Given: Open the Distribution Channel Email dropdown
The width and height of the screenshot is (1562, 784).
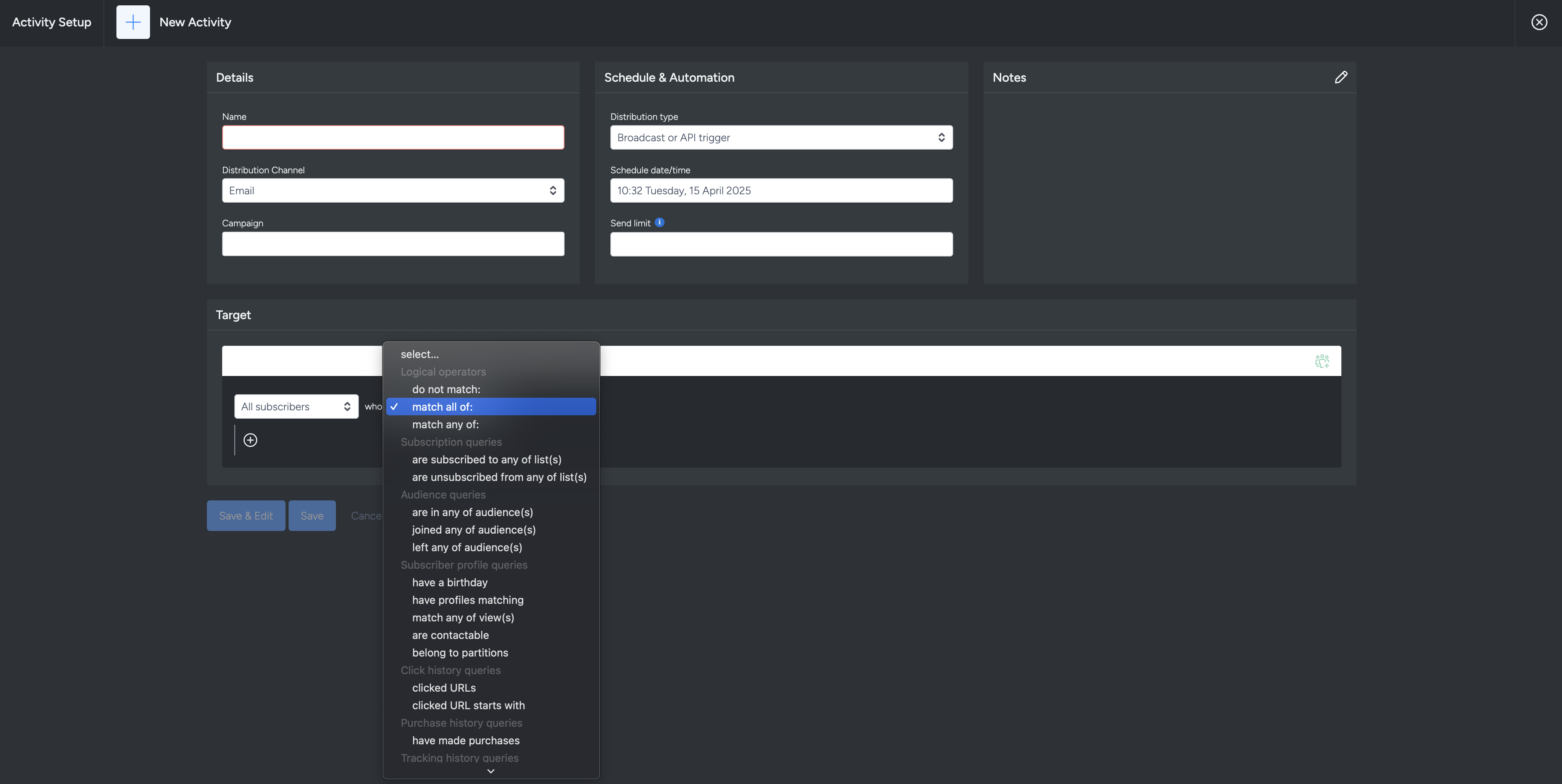Looking at the screenshot, I should click(392, 190).
